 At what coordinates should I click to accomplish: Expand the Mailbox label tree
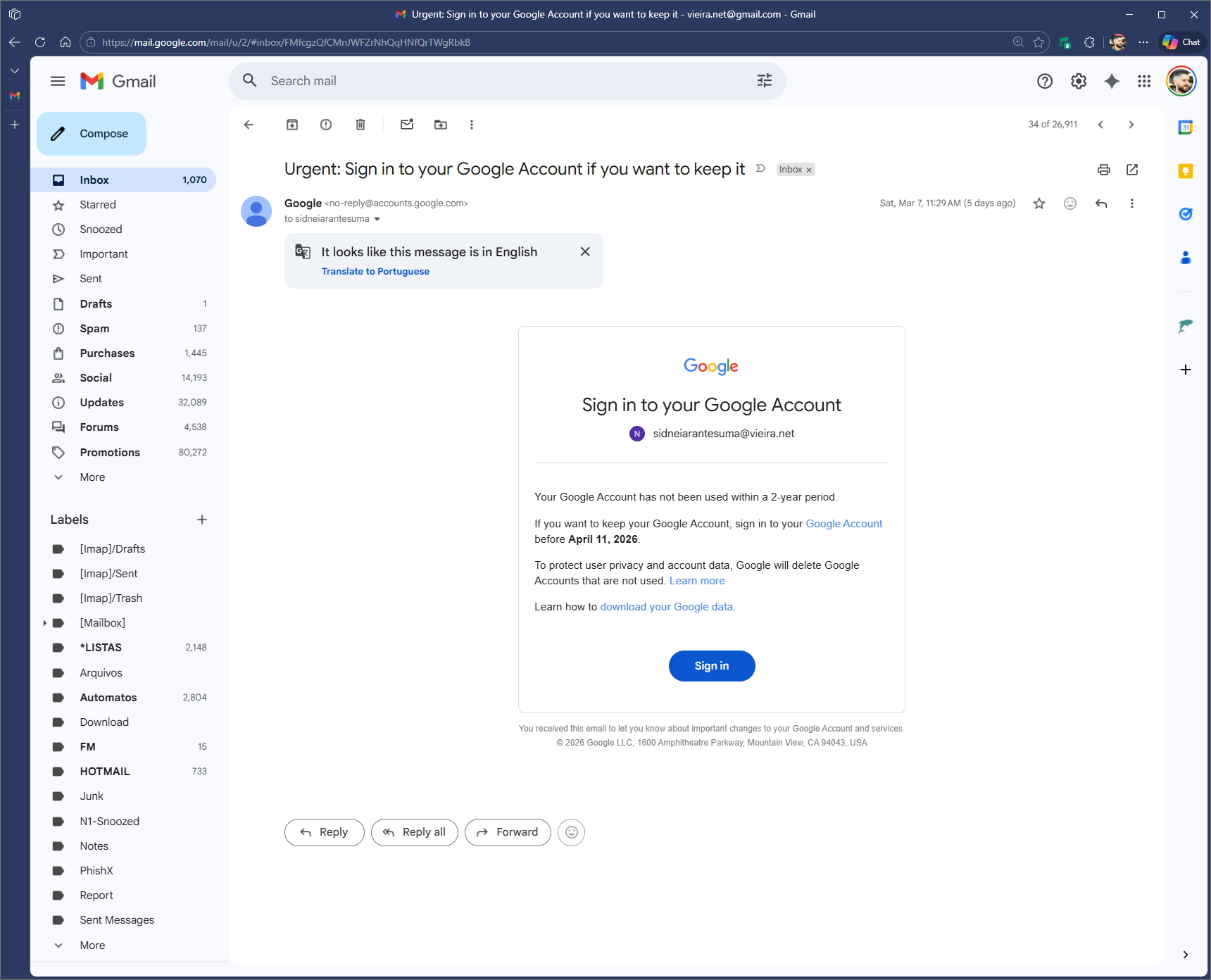(45, 622)
